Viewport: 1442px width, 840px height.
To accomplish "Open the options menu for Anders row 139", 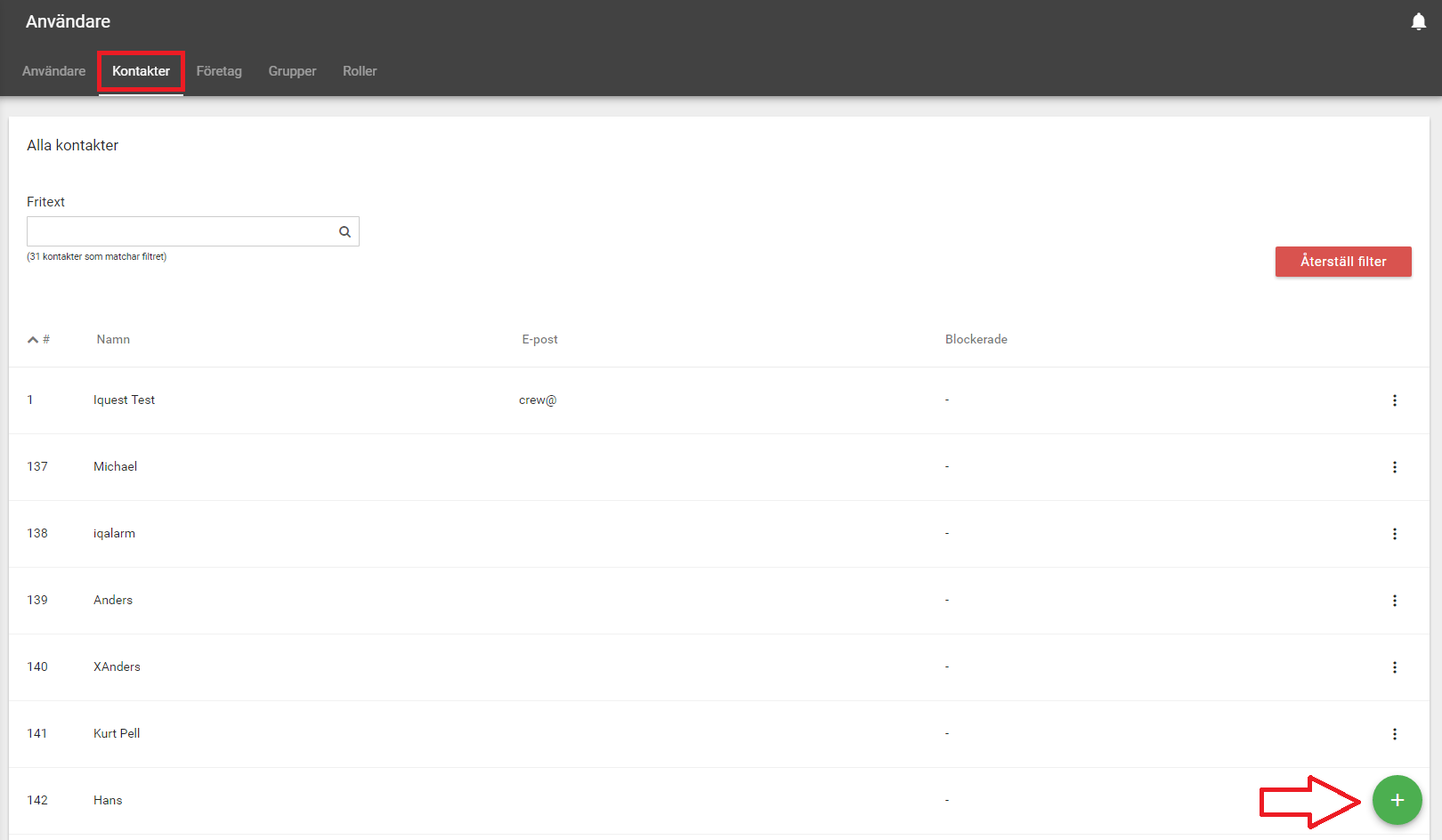I will (1395, 601).
